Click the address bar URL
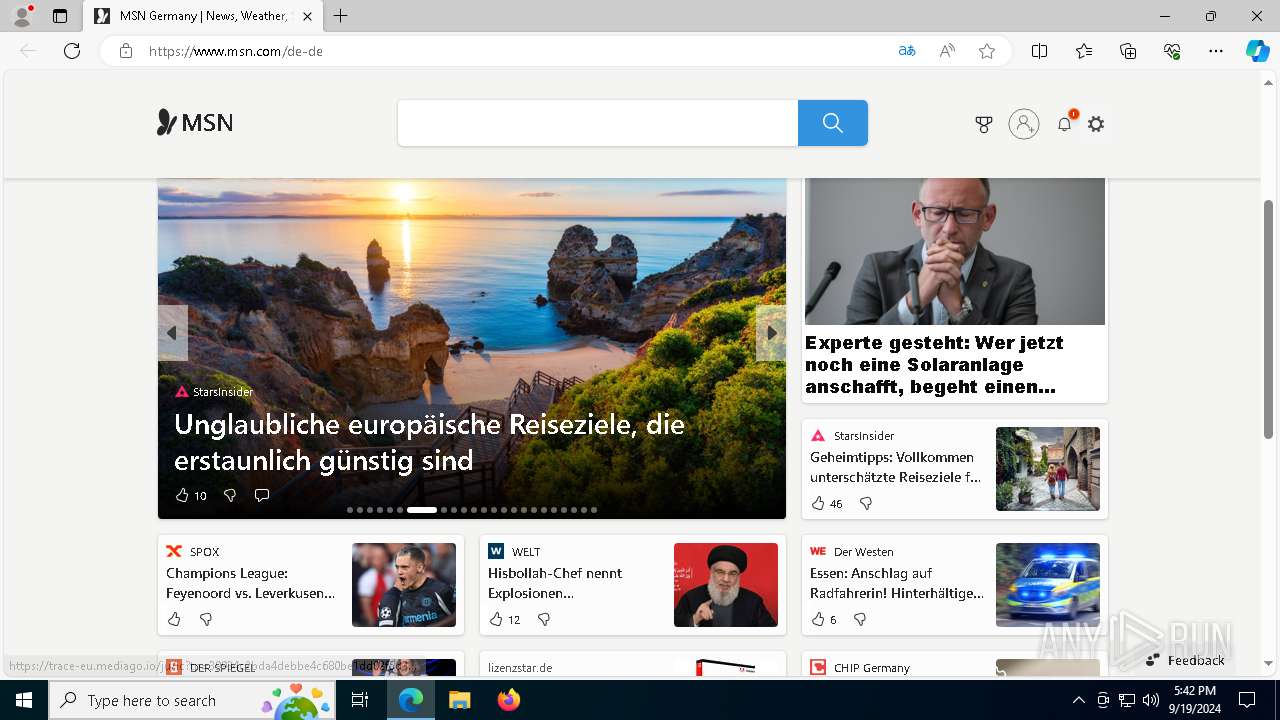The width and height of the screenshot is (1280, 720). point(236,51)
